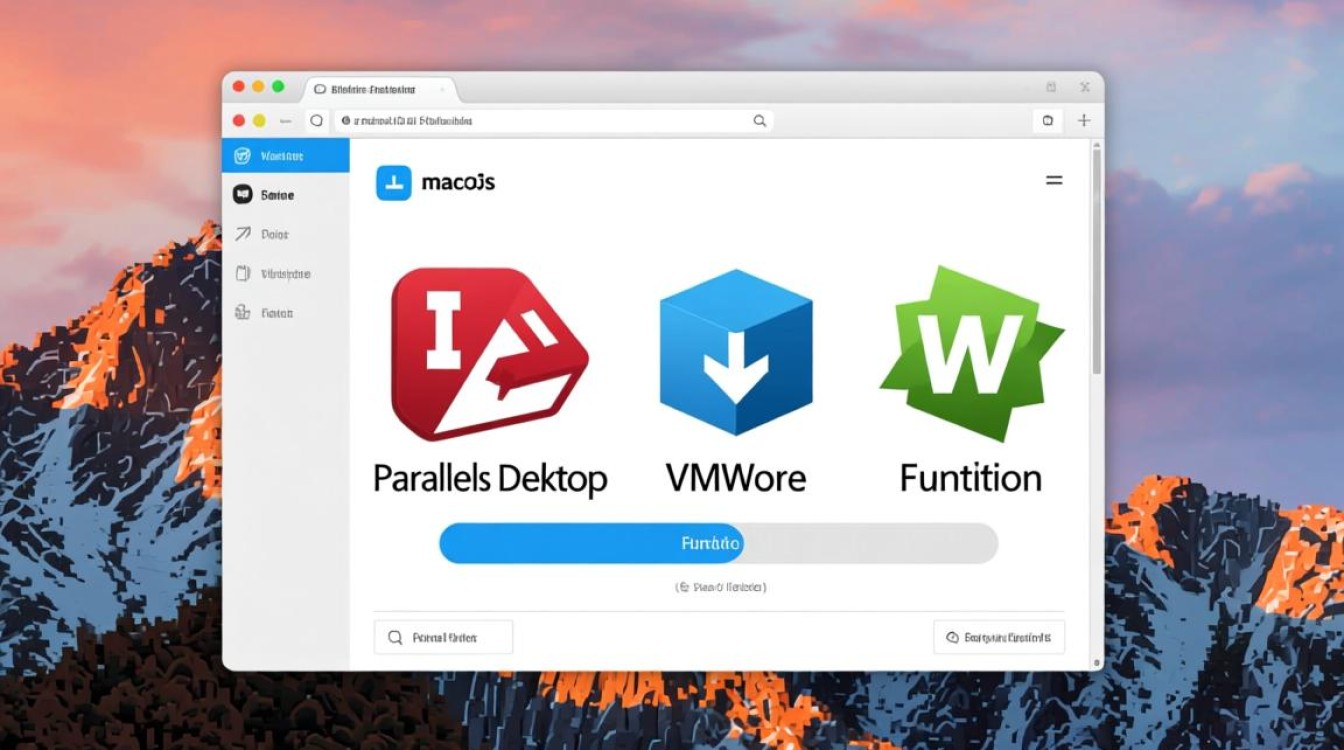This screenshot has width=1344, height=750.
Task: Click the magnifier icon in address bar
Action: pos(760,121)
